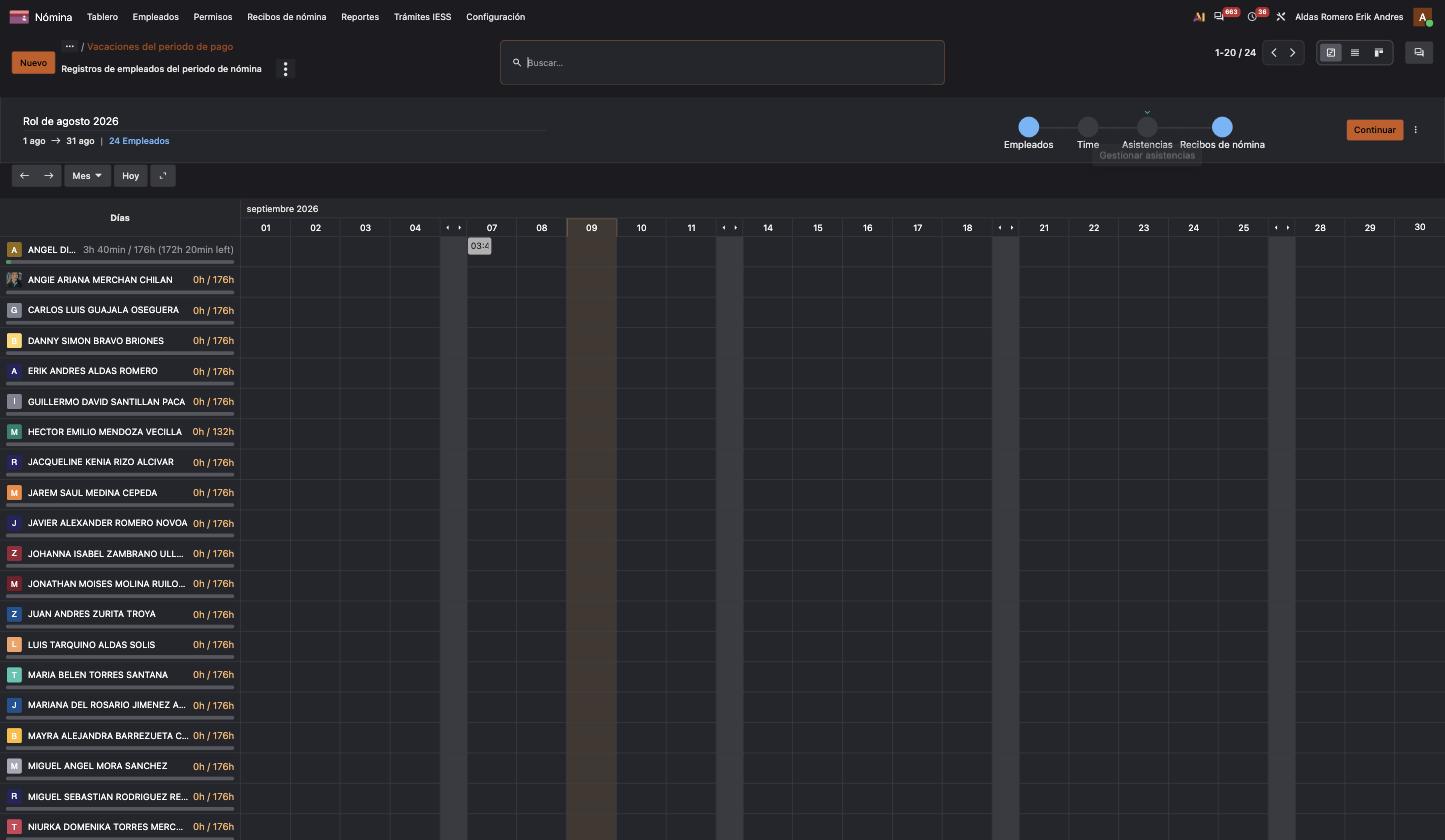This screenshot has width=1445, height=840.
Task: Go to the next page of records
Action: pos(1293,53)
